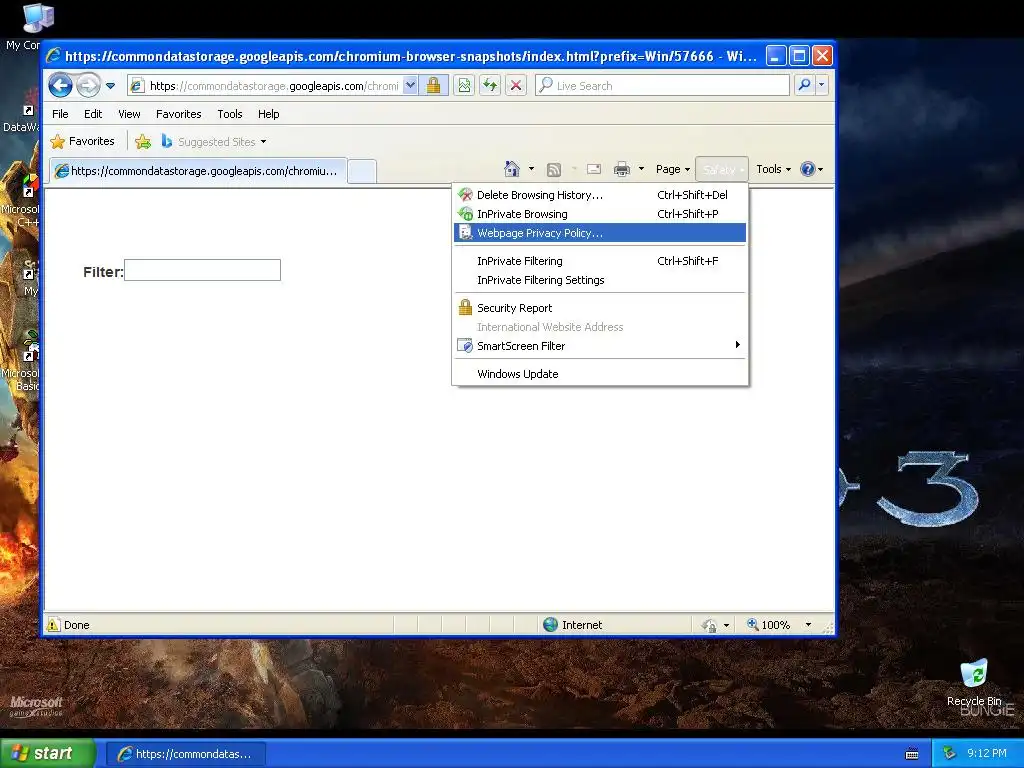Open the Page command menu
Screen dimensions: 1024x768
(673, 169)
